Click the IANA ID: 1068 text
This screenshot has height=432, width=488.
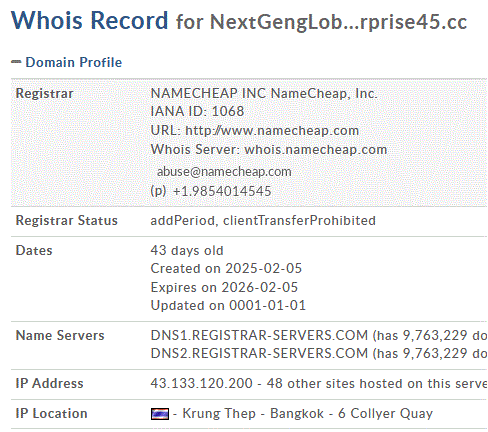pyautogui.click(x=197, y=111)
